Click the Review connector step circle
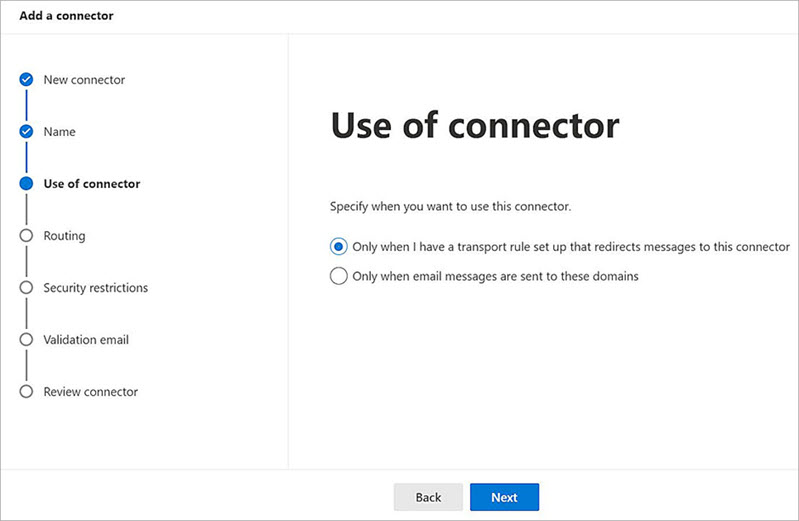This screenshot has width=799, height=521. [26, 392]
